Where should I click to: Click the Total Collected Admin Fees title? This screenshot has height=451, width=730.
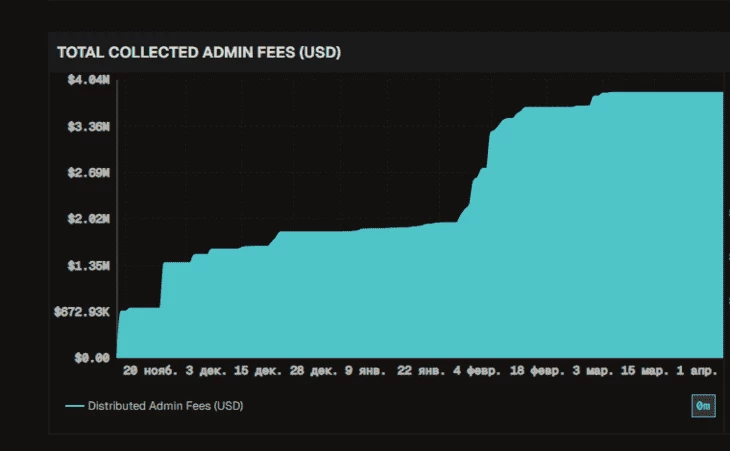click(199, 52)
